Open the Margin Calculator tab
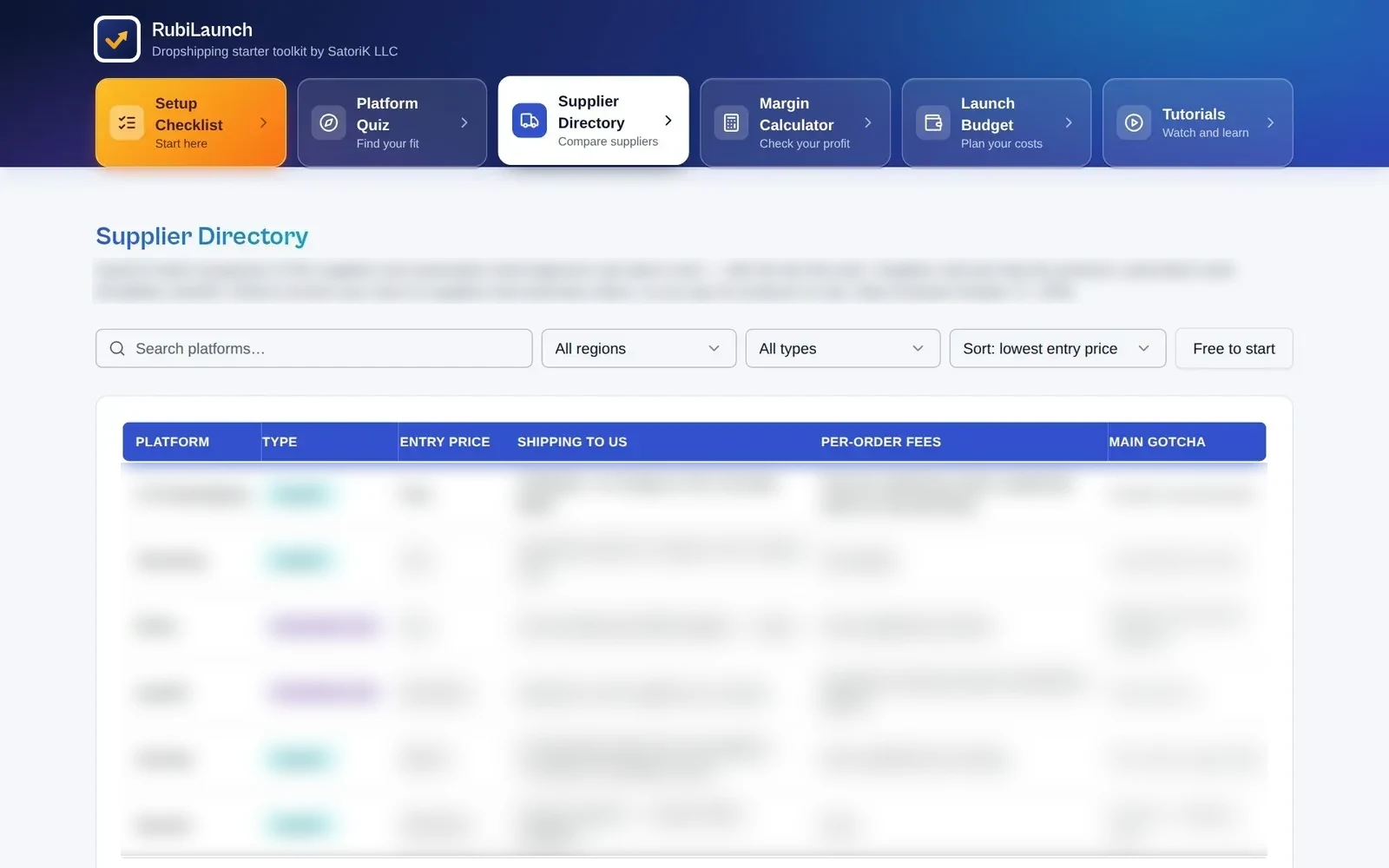 click(x=795, y=122)
